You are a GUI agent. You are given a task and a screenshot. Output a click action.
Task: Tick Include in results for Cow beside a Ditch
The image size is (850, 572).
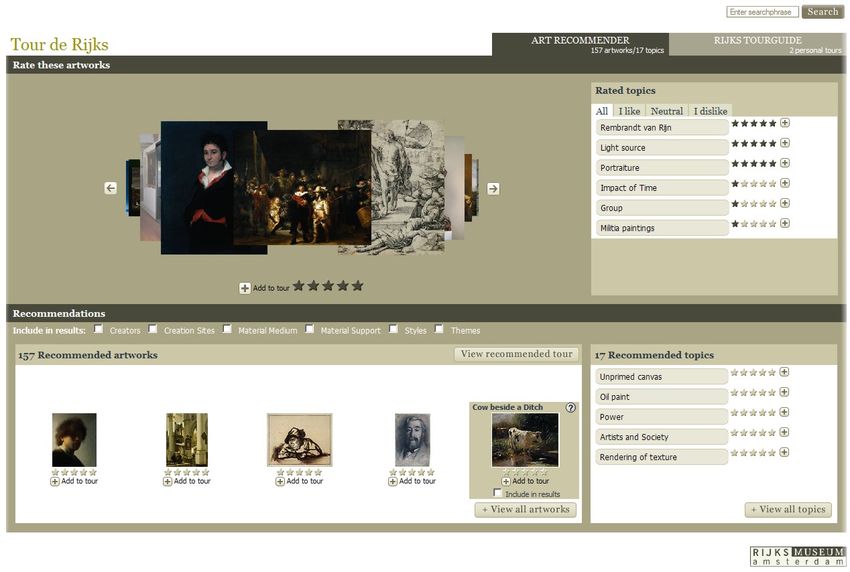(497, 492)
